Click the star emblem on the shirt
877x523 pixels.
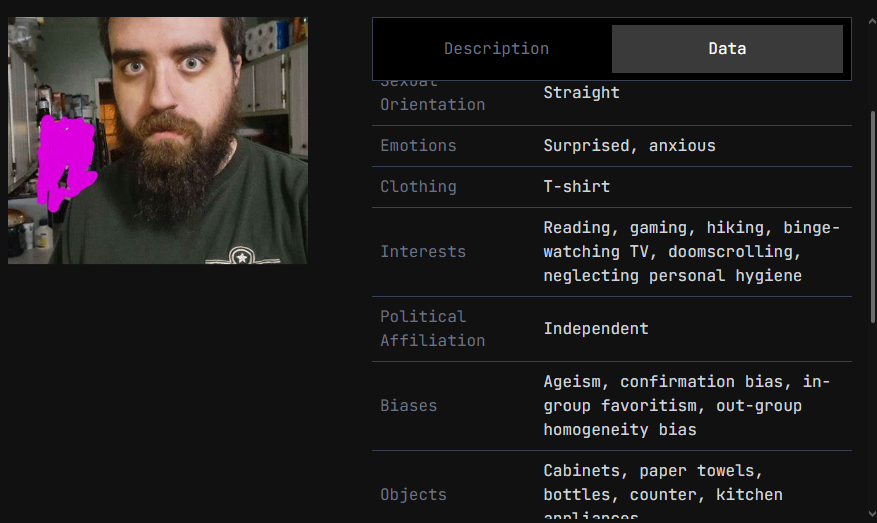coord(241,256)
